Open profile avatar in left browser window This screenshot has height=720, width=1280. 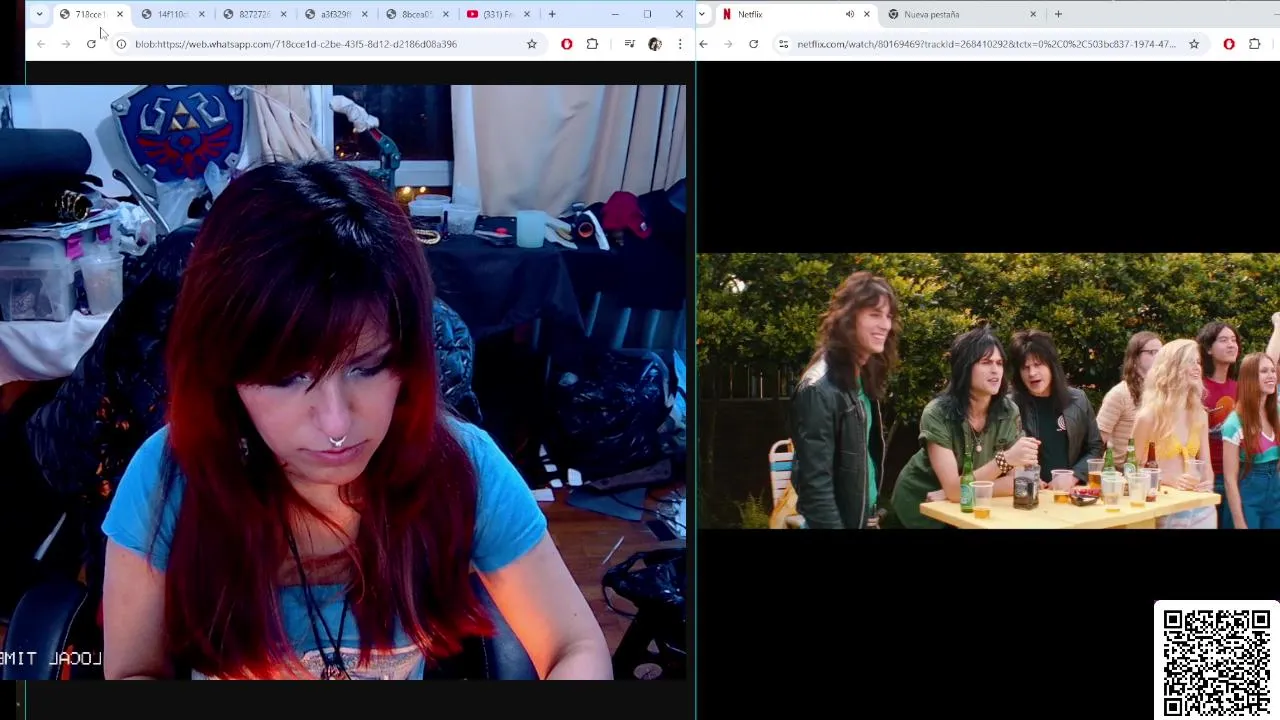coord(655,44)
